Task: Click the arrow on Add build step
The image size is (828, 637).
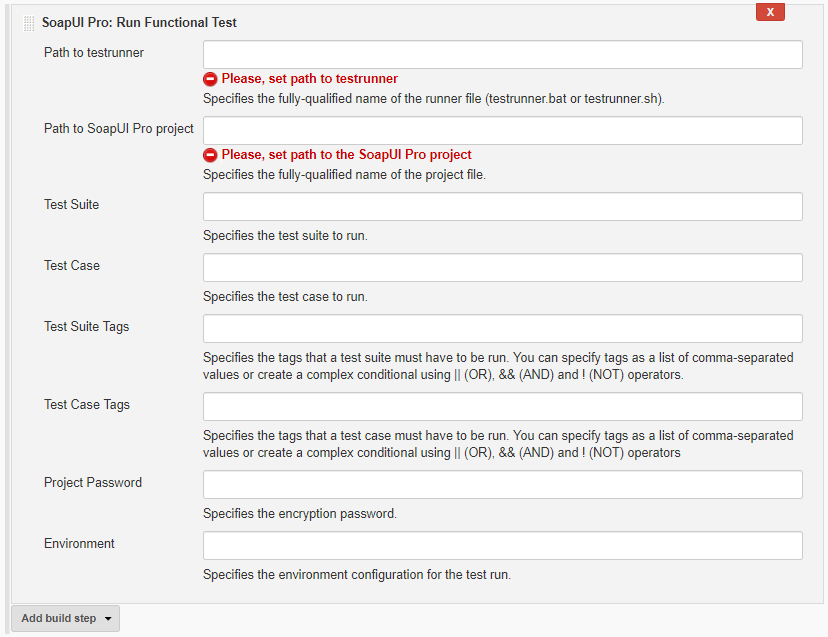Action: tap(108, 619)
